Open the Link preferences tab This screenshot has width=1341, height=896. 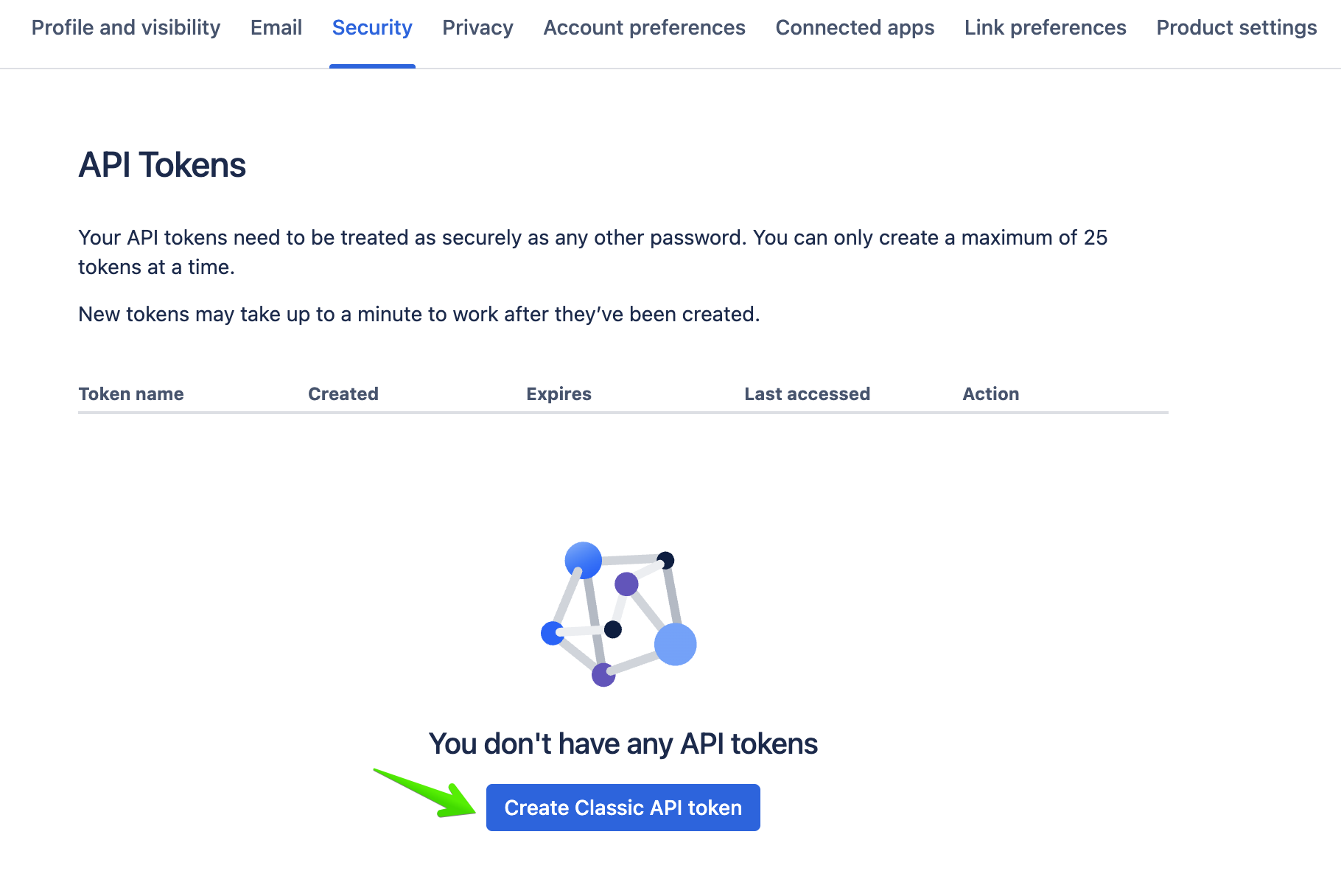pyautogui.click(x=1046, y=28)
